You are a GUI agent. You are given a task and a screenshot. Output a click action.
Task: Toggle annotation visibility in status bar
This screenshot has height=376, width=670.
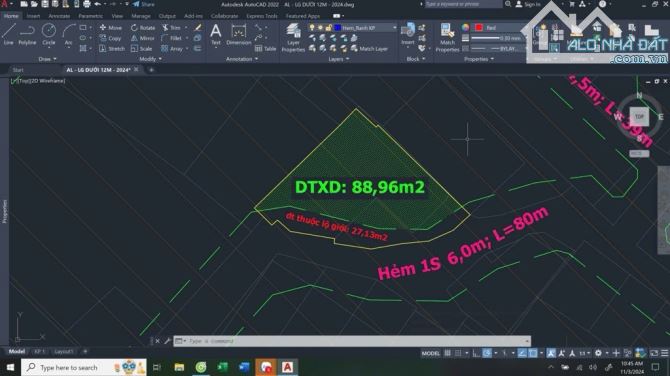551,353
